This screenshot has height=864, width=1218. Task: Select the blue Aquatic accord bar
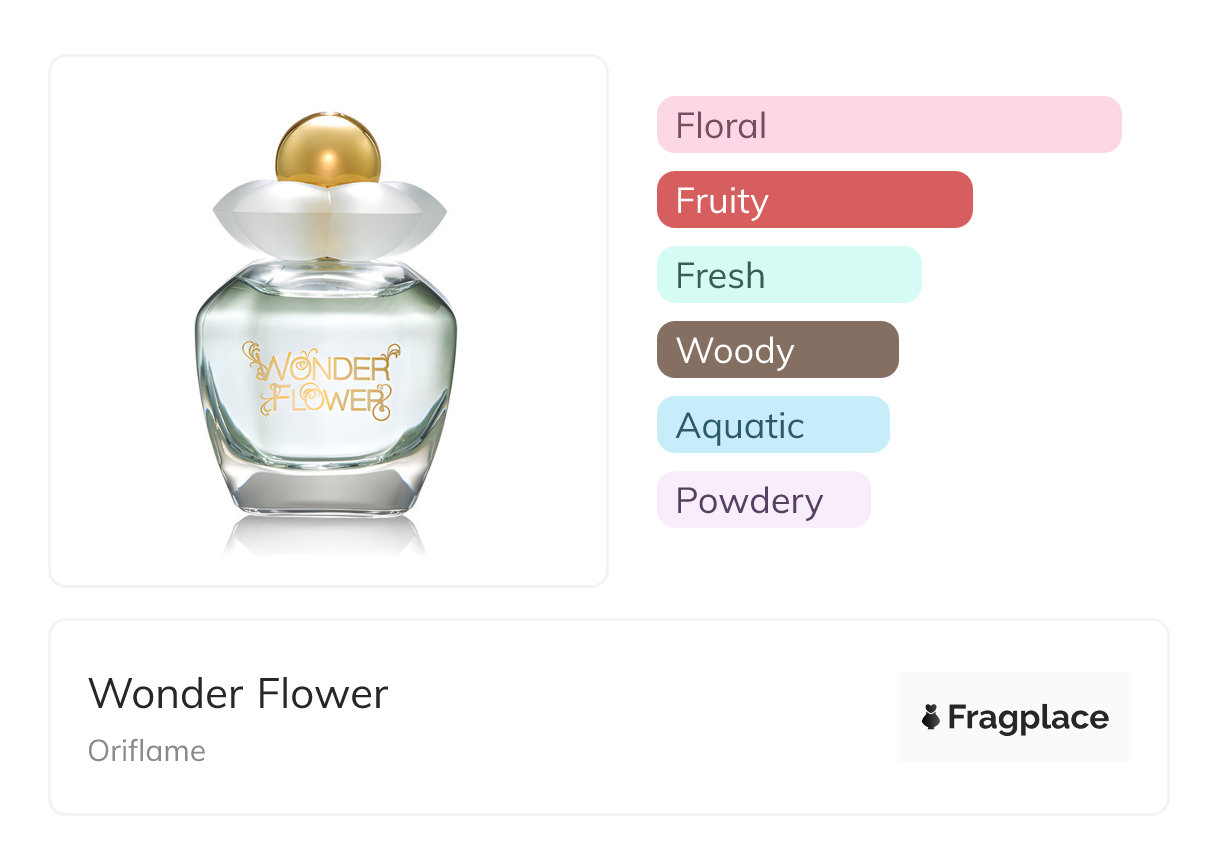tap(772, 425)
